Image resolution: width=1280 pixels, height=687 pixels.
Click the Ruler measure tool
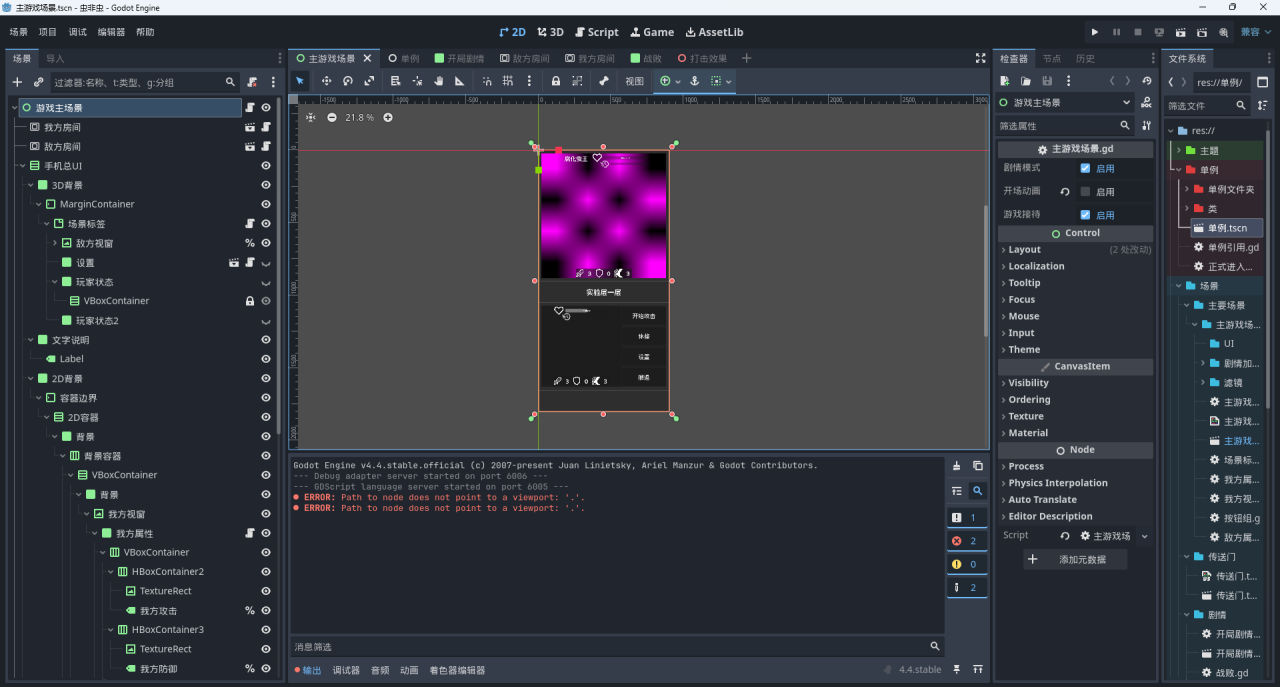tap(460, 81)
